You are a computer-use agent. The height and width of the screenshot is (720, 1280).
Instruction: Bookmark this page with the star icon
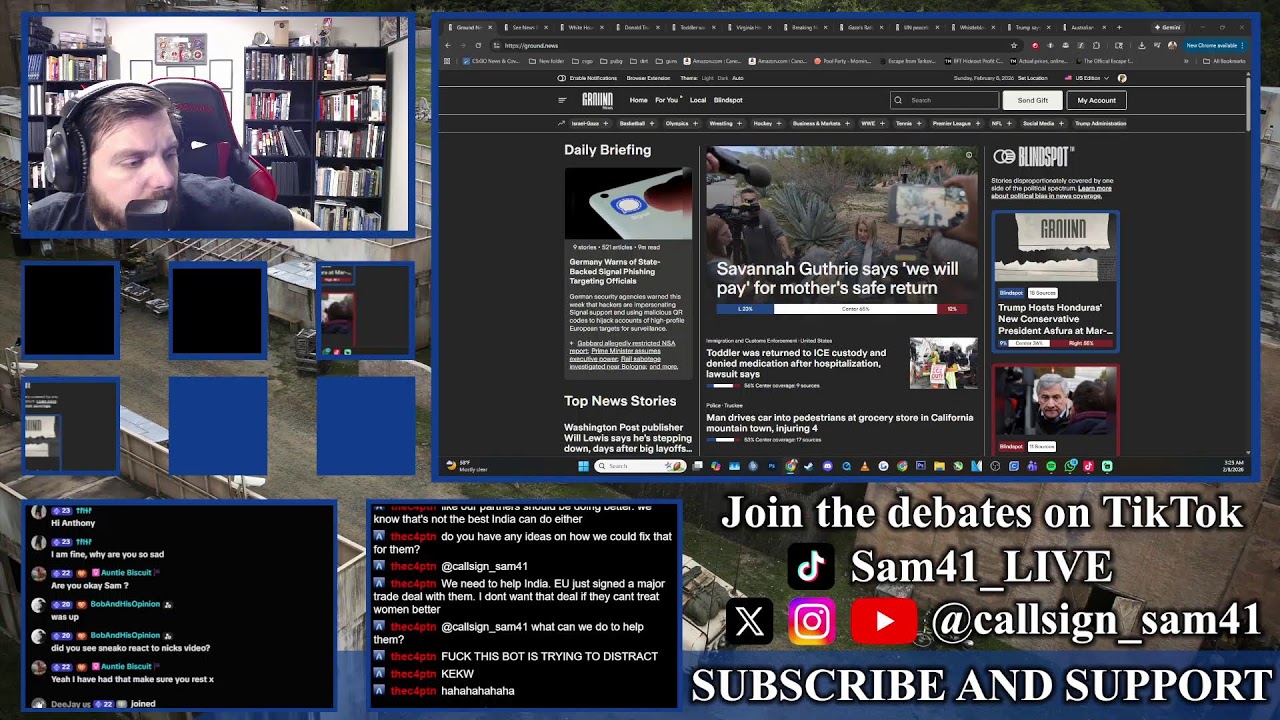[x=1014, y=45]
